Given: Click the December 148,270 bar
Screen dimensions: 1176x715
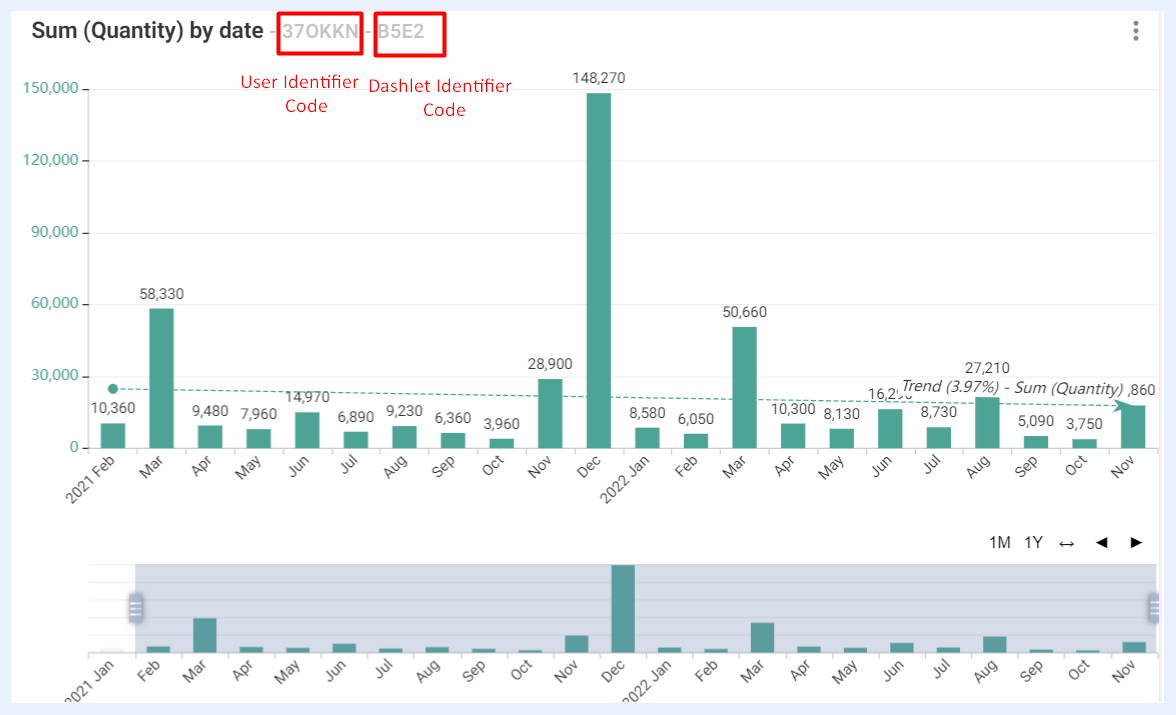Looking at the screenshot, I should [598, 270].
